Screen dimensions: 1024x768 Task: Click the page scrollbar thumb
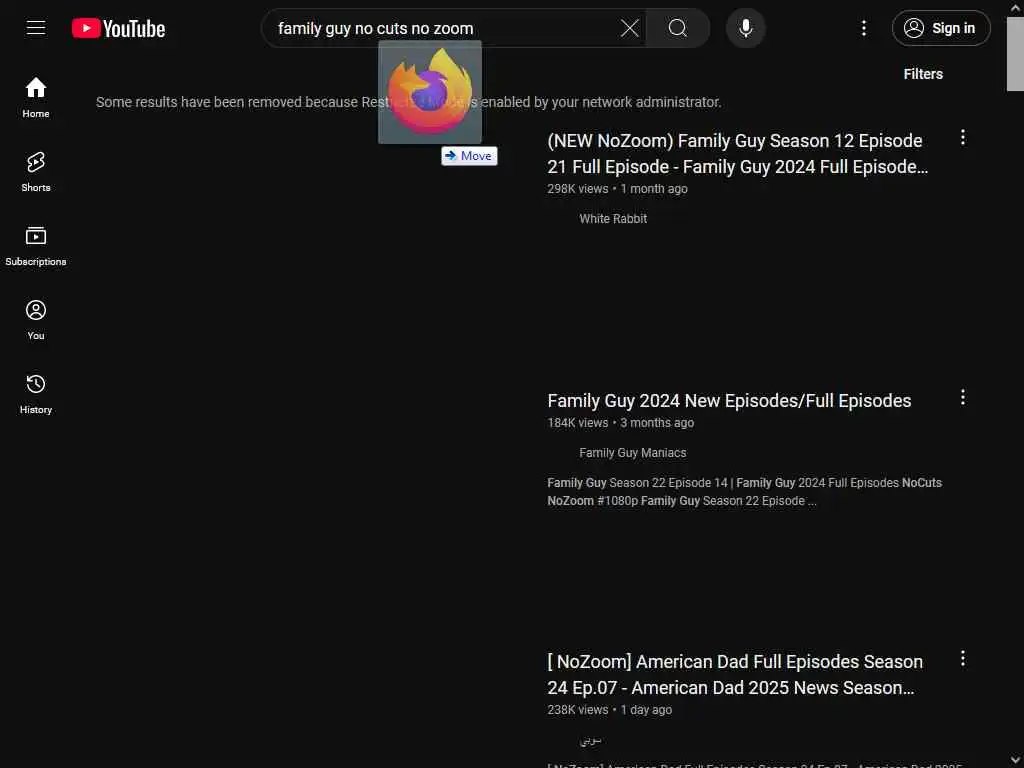coord(1015,54)
